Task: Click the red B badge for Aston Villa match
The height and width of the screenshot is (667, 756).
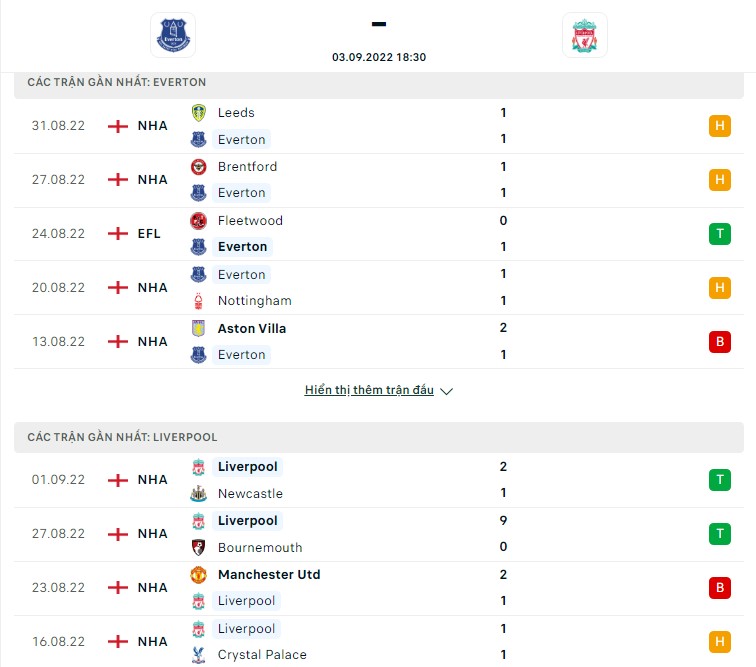Action: click(719, 342)
